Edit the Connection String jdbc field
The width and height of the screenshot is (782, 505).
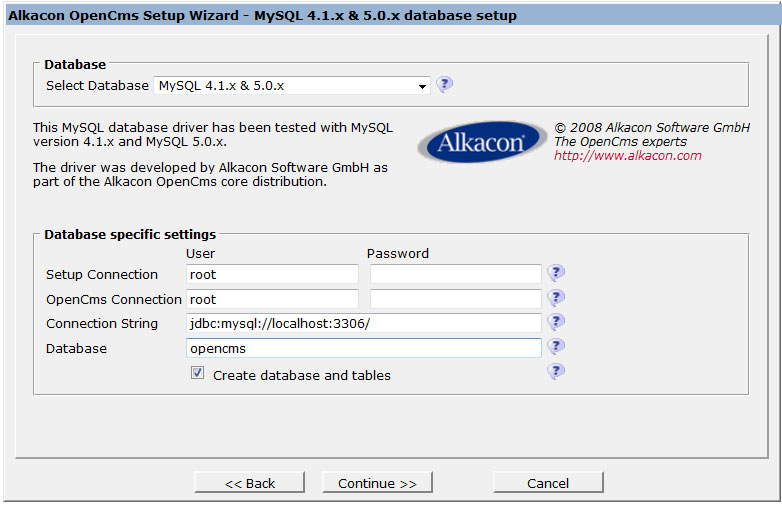[x=364, y=323]
